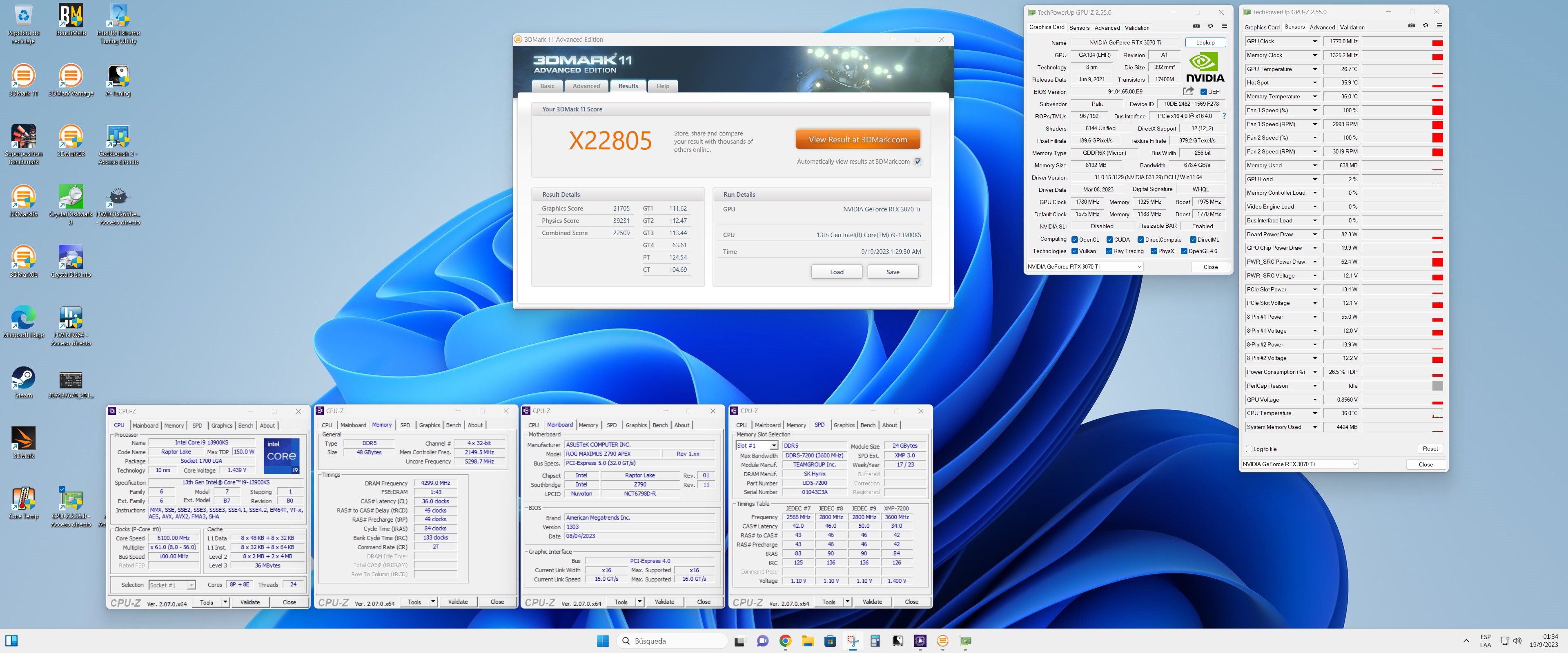Open Calculator from the taskbar

(x=875, y=641)
